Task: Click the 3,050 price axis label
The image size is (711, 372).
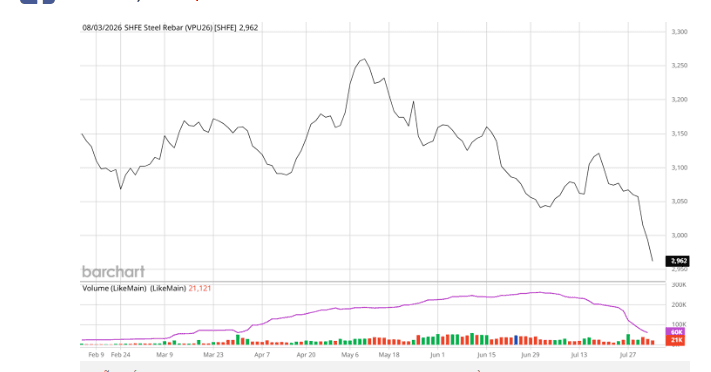Action: tap(679, 201)
